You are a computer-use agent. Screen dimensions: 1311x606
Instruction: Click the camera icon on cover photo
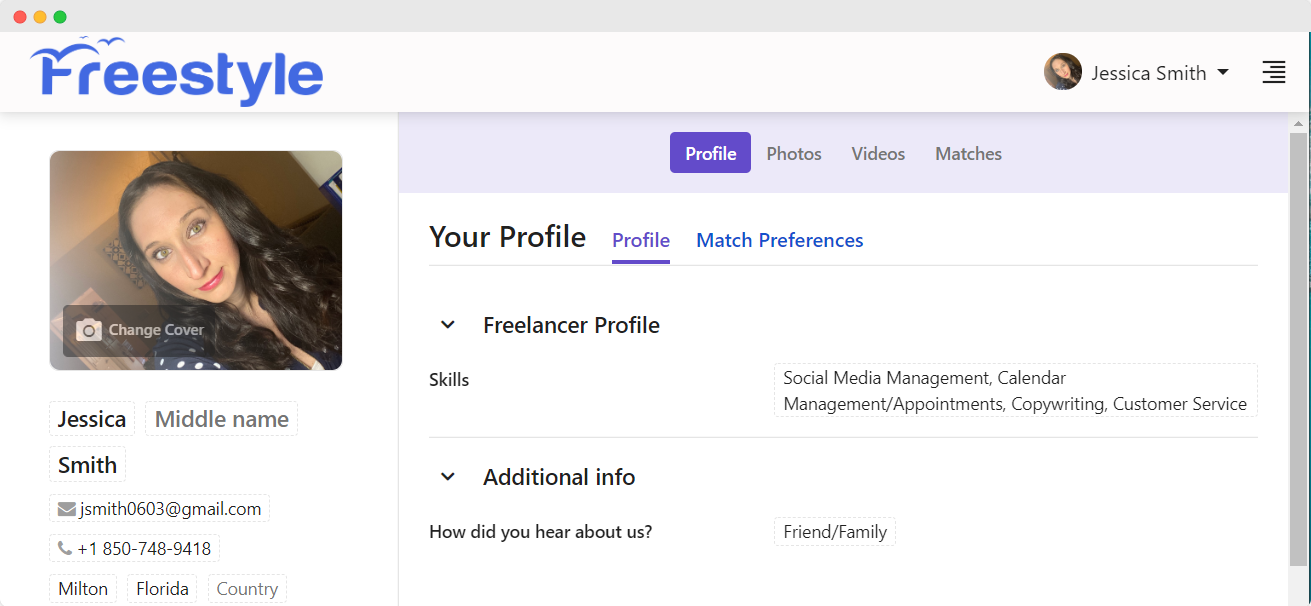[x=89, y=330]
